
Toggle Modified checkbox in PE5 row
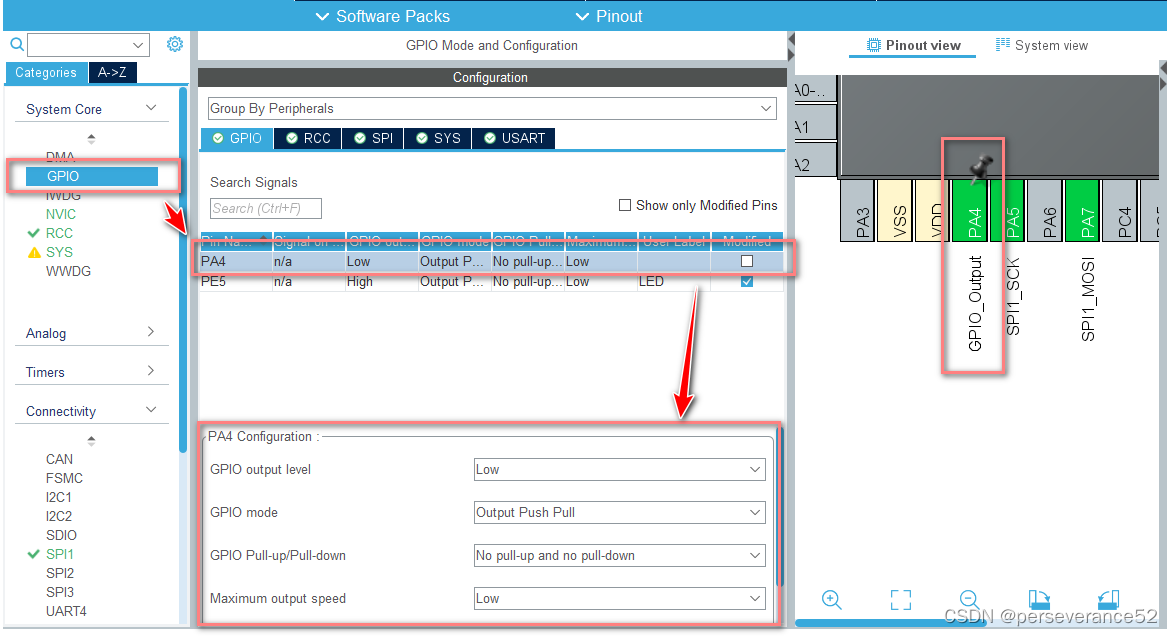(747, 282)
